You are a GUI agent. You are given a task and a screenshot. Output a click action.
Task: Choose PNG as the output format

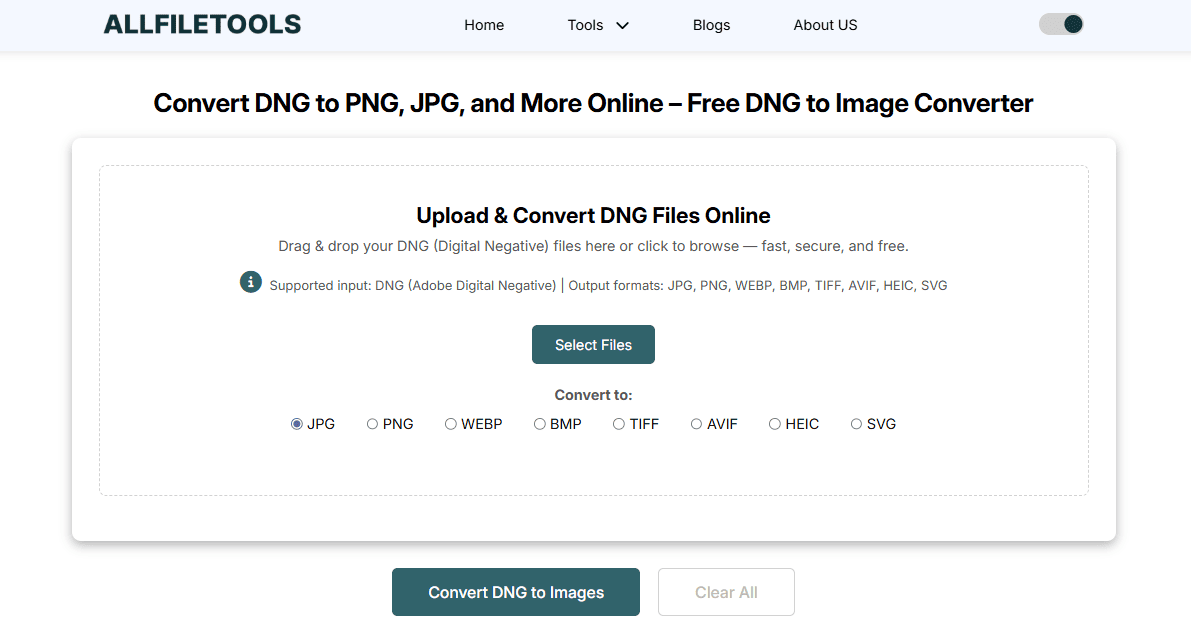(373, 424)
